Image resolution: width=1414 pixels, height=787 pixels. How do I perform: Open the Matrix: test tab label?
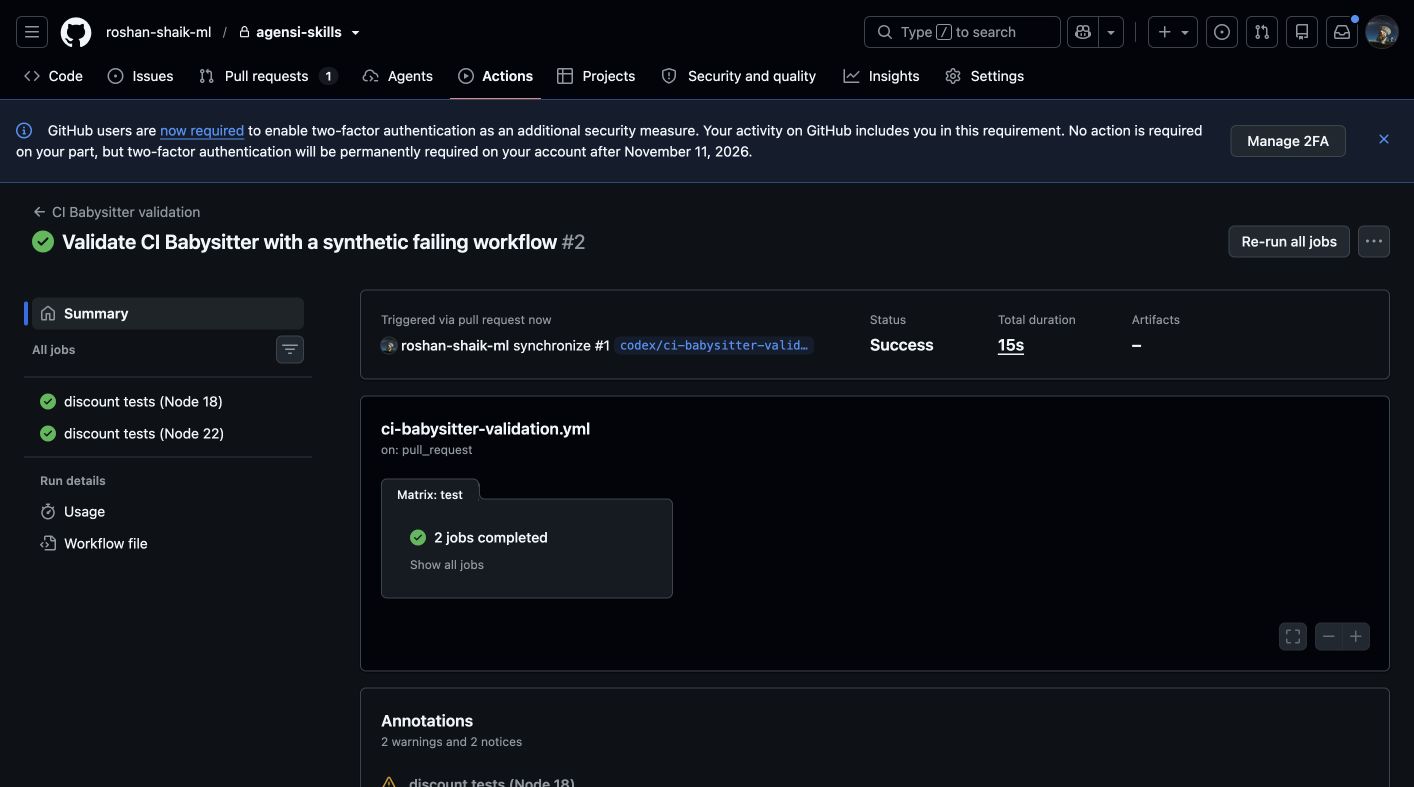coord(430,494)
